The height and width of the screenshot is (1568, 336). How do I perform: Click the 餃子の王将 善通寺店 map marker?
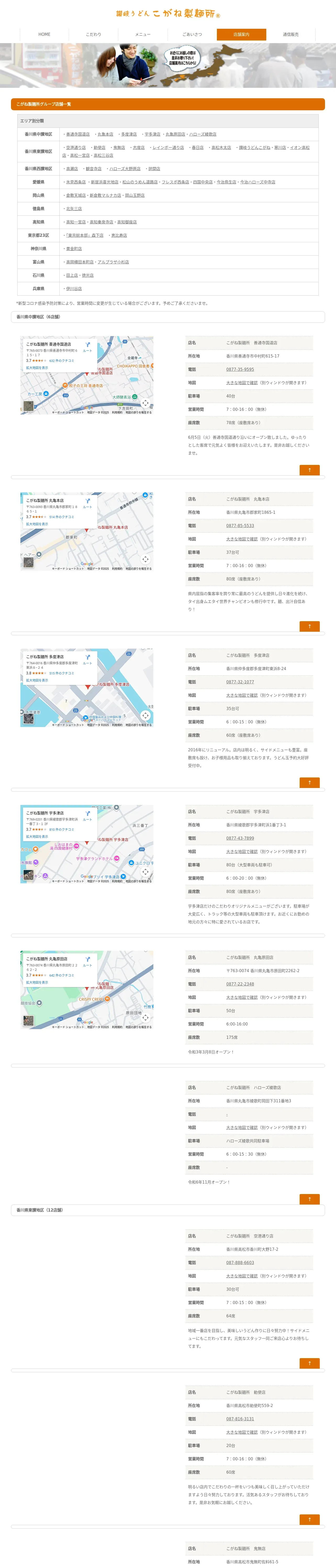(65, 385)
